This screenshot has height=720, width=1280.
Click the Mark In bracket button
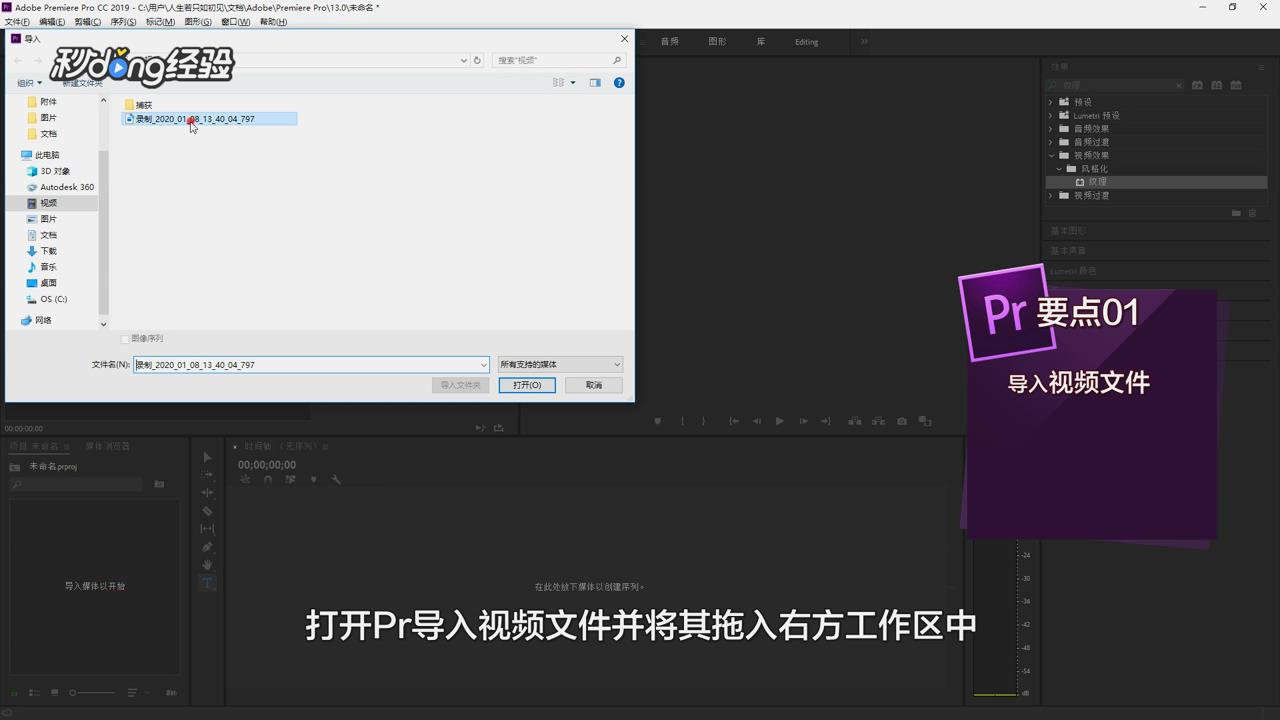(x=683, y=421)
